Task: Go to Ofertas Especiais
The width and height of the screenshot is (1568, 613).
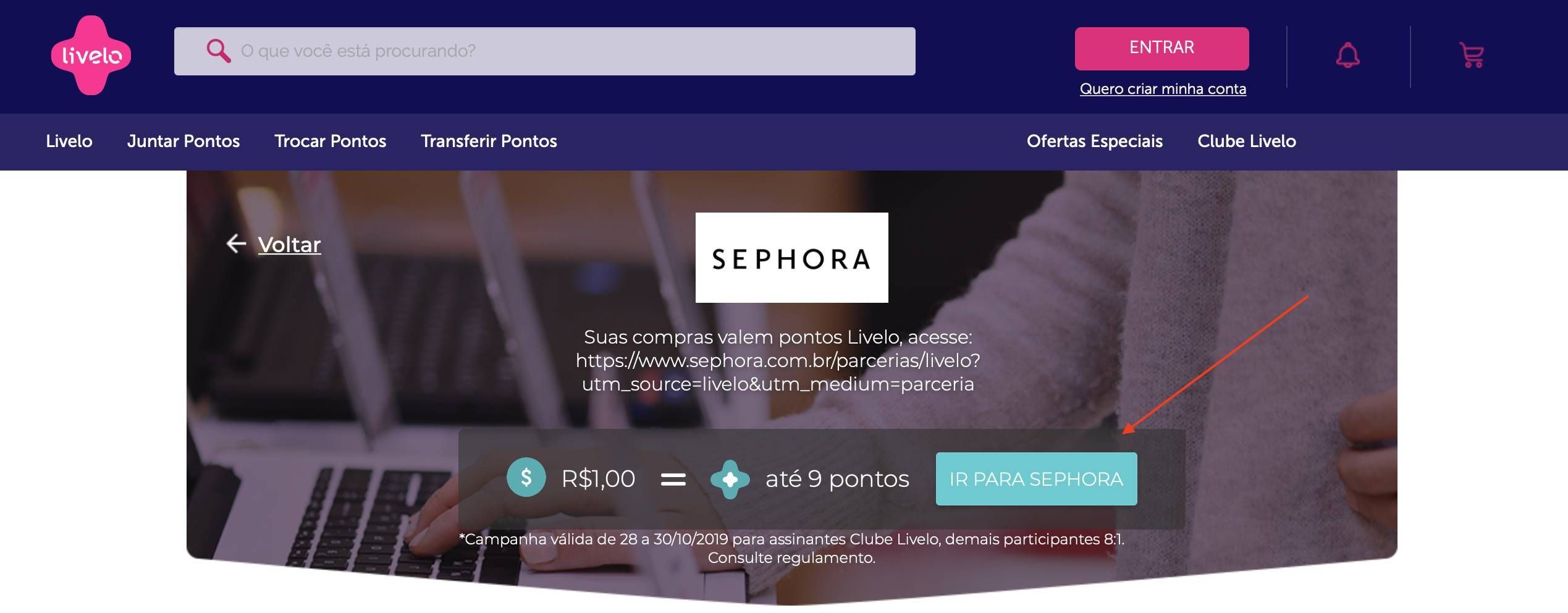Action: click(1095, 142)
